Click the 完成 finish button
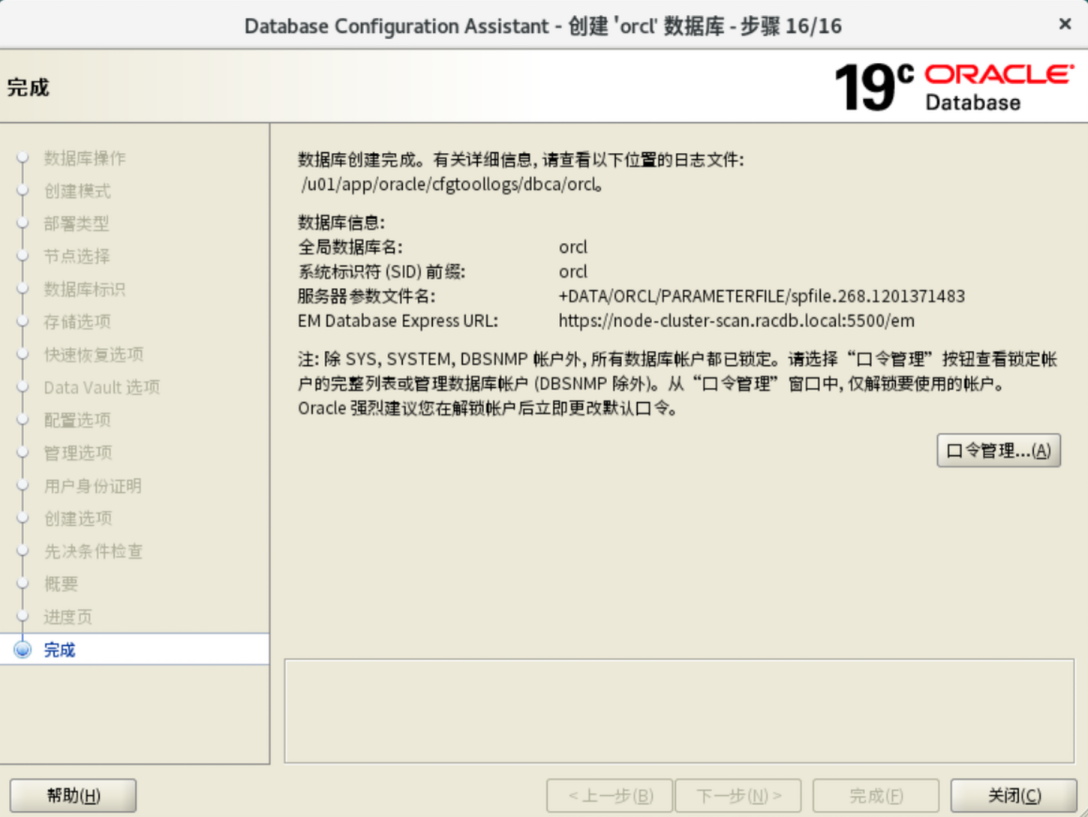Image resolution: width=1088 pixels, height=817 pixels. (875, 796)
